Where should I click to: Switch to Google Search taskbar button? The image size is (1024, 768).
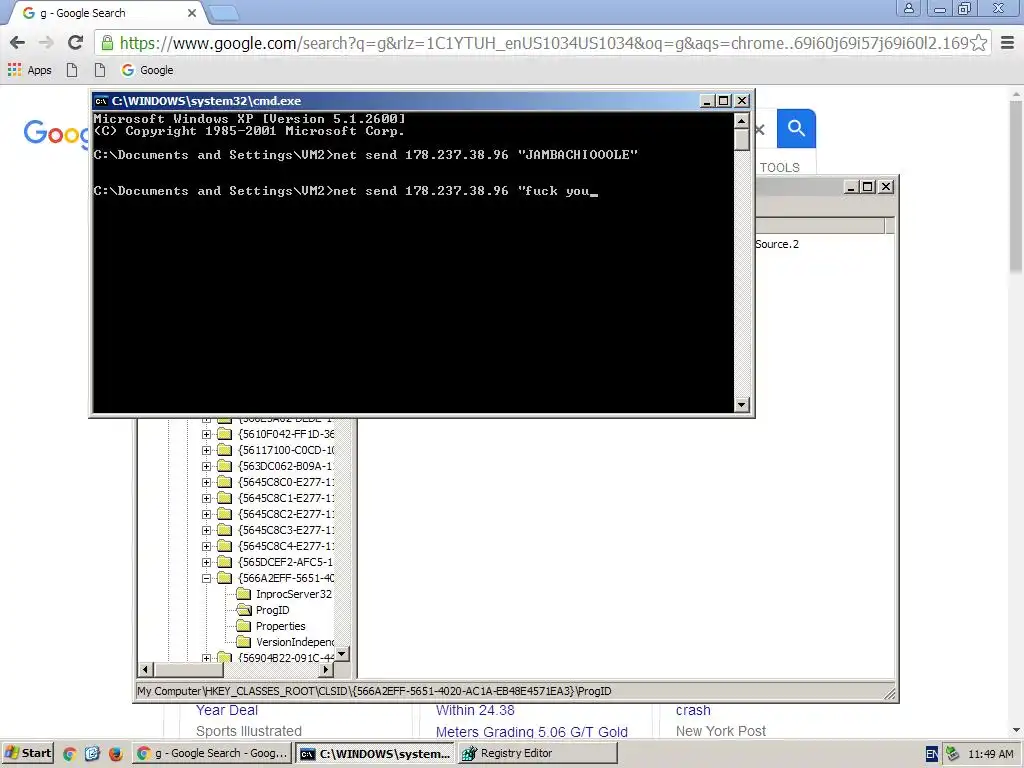212,754
